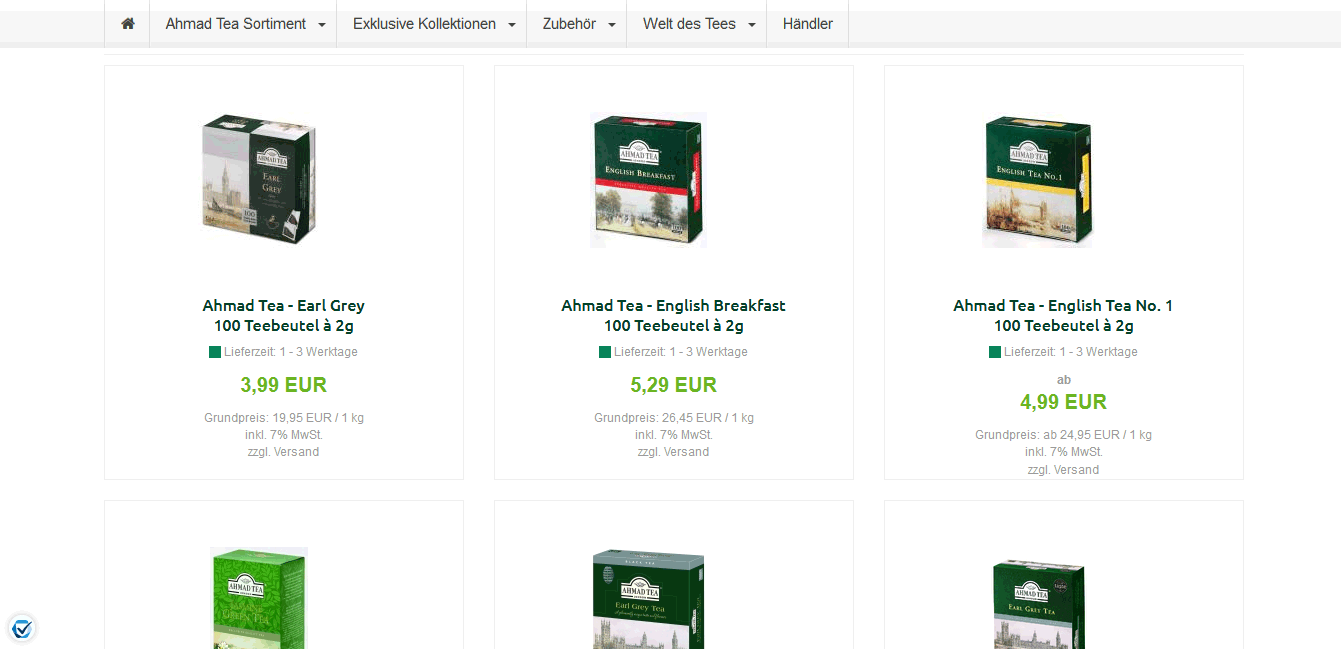Viewport: 1341px width, 649px height.
Task: Expand the Ahmad Tea Sortiment dropdown arrow
Action: [x=322, y=25]
